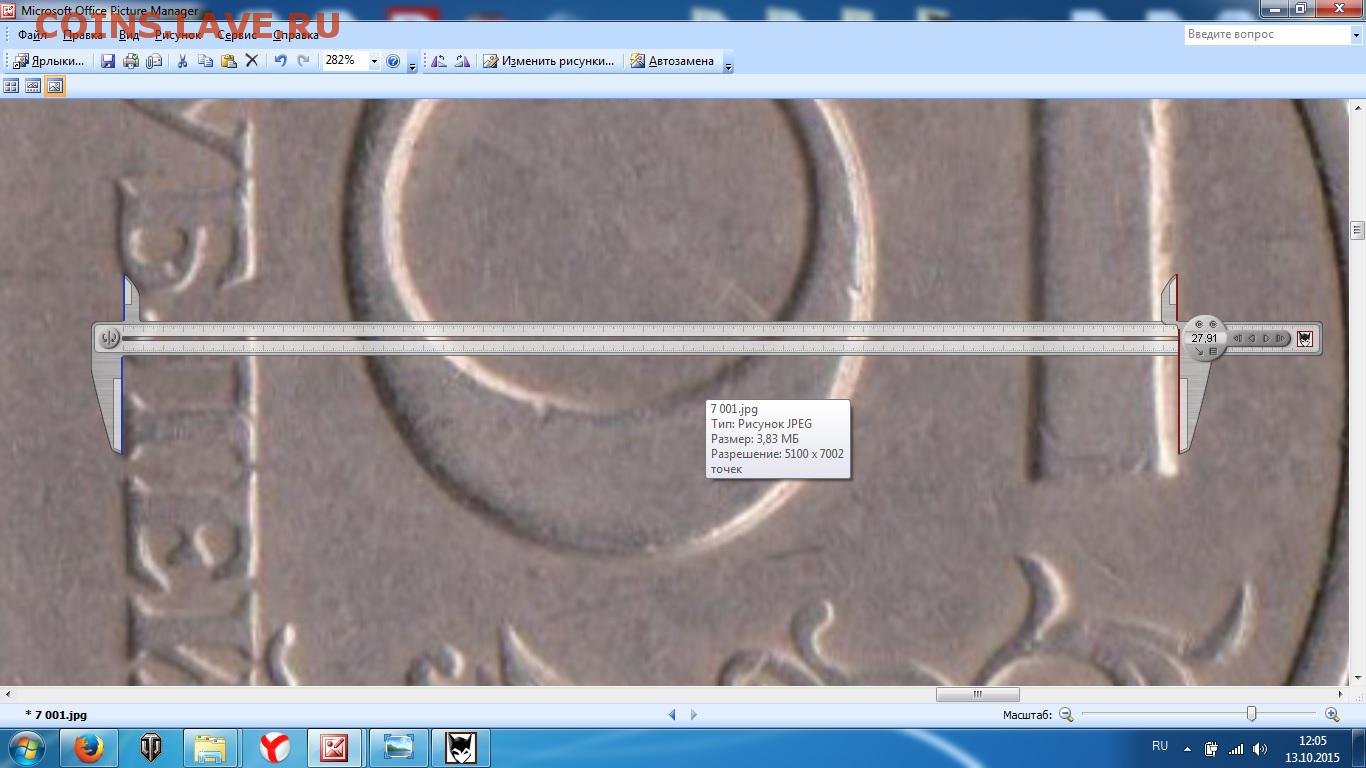Image resolution: width=1366 pixels, height=768 pixels.
Task: Zoom in with the plus magnifier
Action: 1332,714
